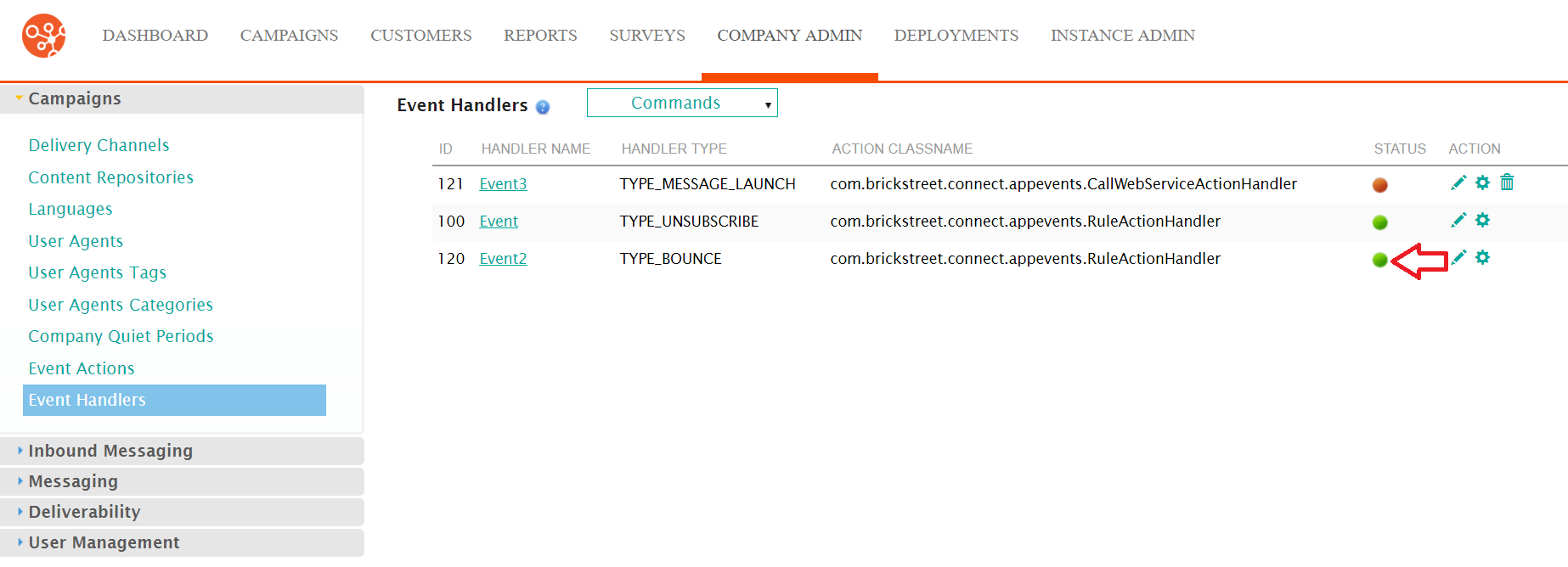Screen dimensions: 1568x567
Task: Click the ACTION CLASSNAME column header
Action: tap(902, 149)
